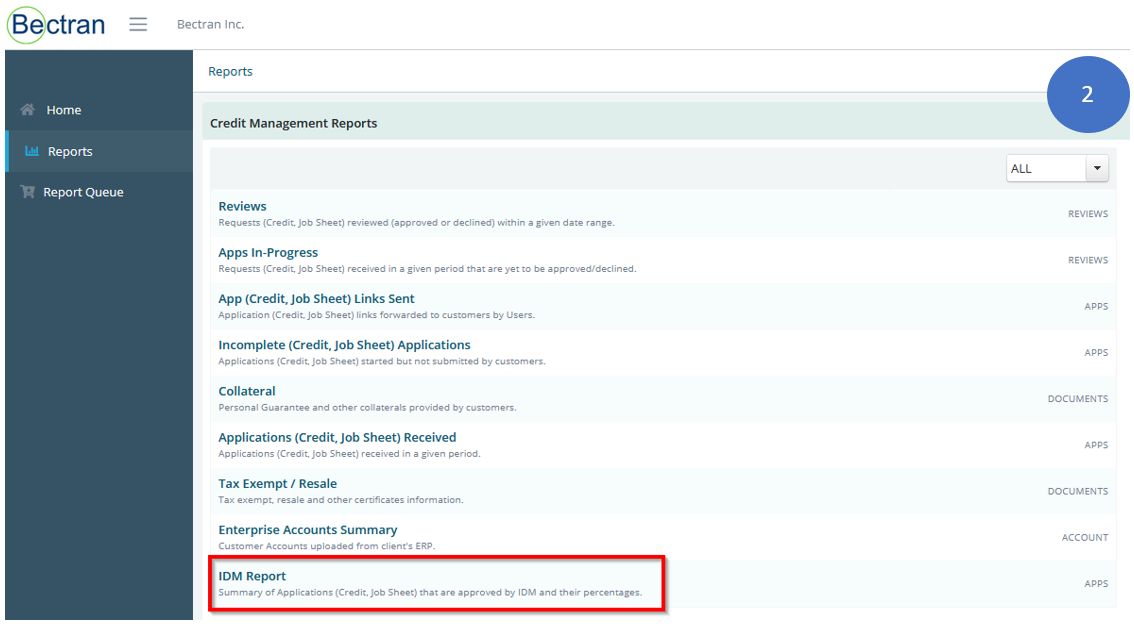Click REVIEWS tag on the Reviews row
This screenshot has width=1134, height=630.
[x=1088, y=214]
